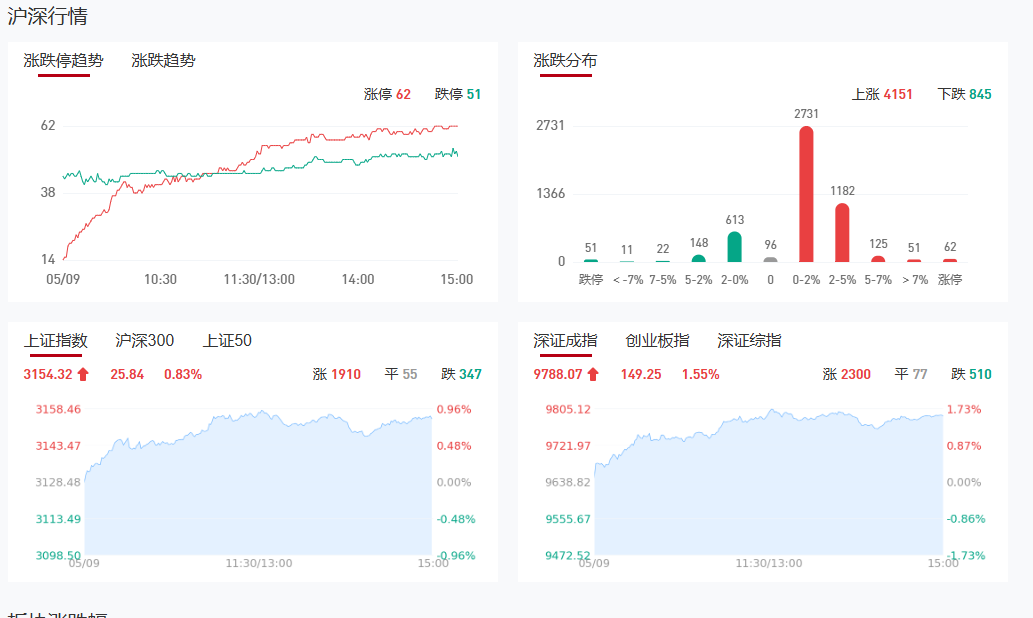The height and width of the screenshot is (618, 1033).
Task: Click the 涨停 62 legend label
Action: (x=387, y=94)
